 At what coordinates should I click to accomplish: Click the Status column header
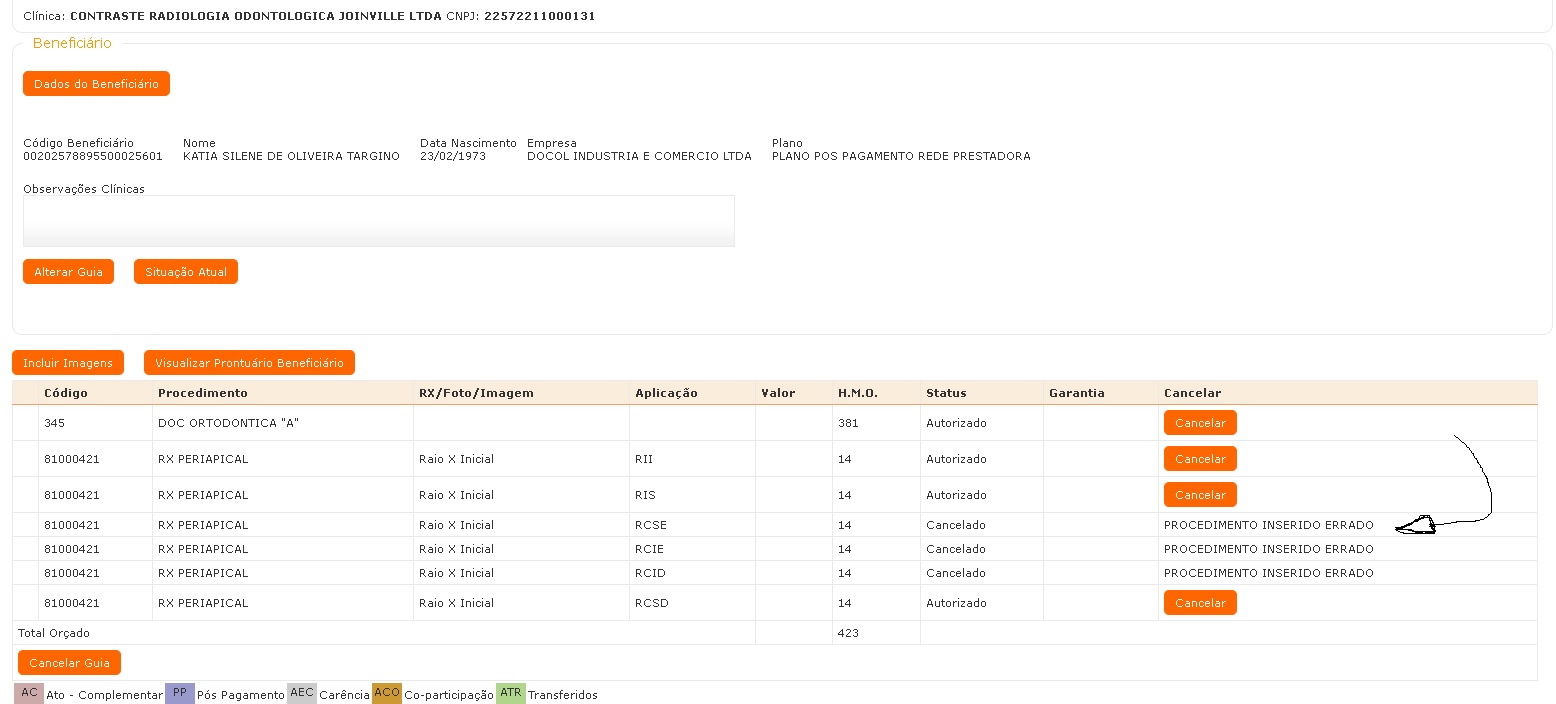click(946, 393)
